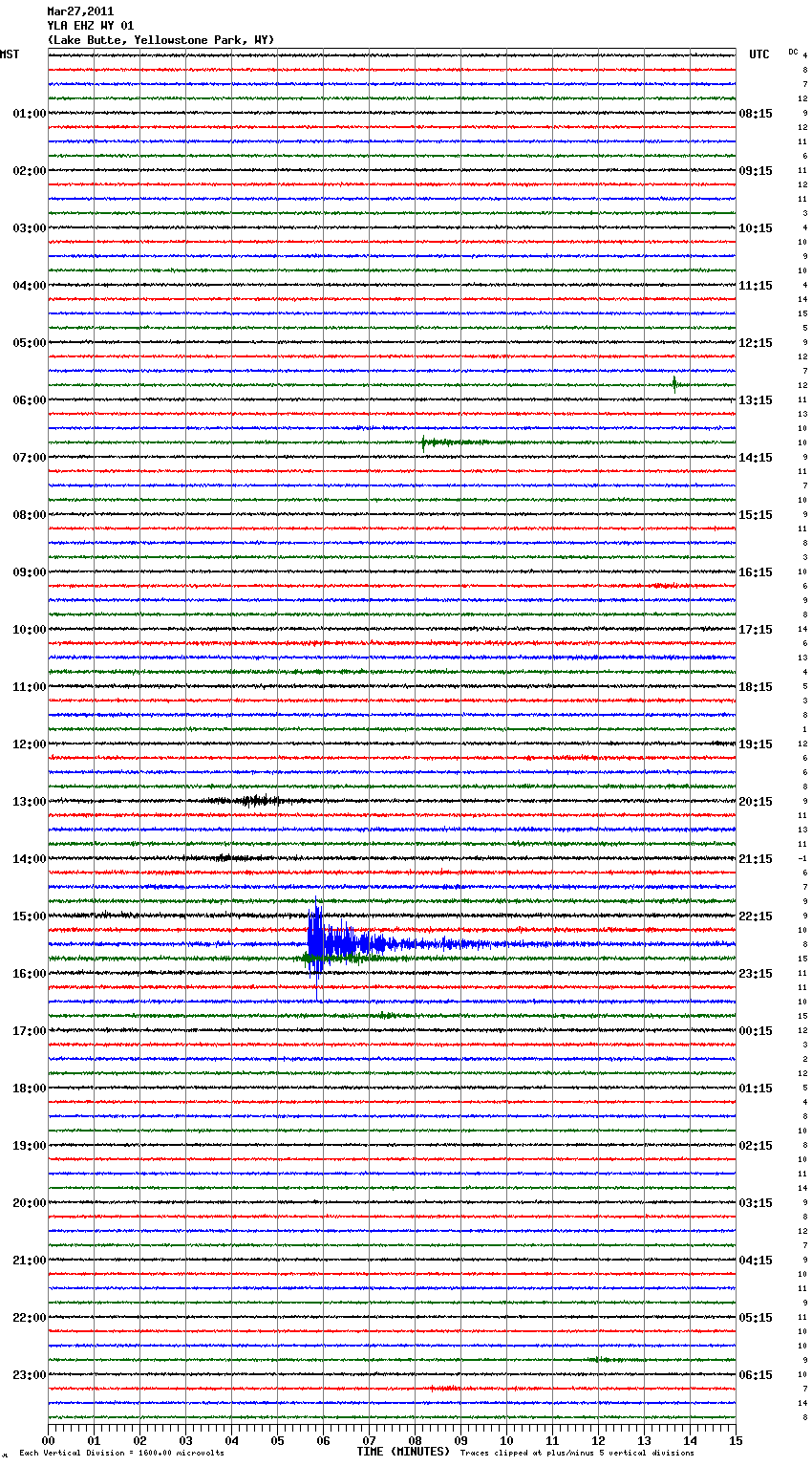This screenshot has width=812, height=1466.
Task: Click the small green spike near minute 13.7
Action: click(674, 384)
